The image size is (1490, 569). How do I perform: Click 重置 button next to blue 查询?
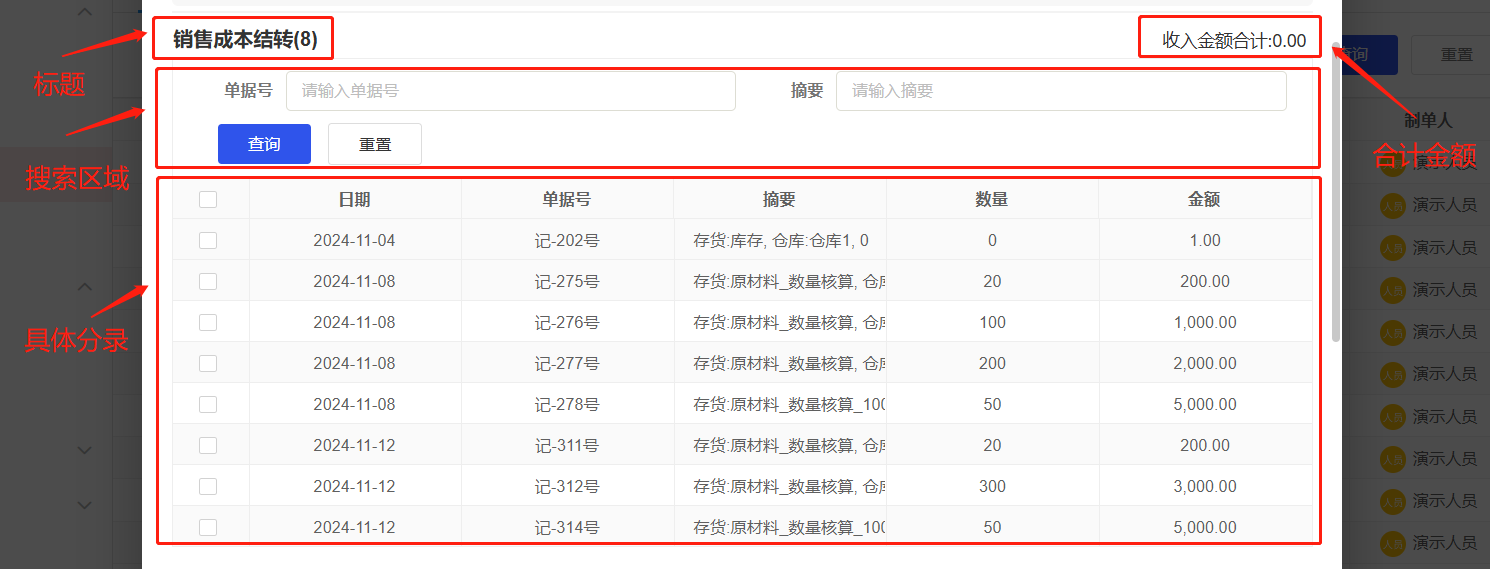pos(375,144)
